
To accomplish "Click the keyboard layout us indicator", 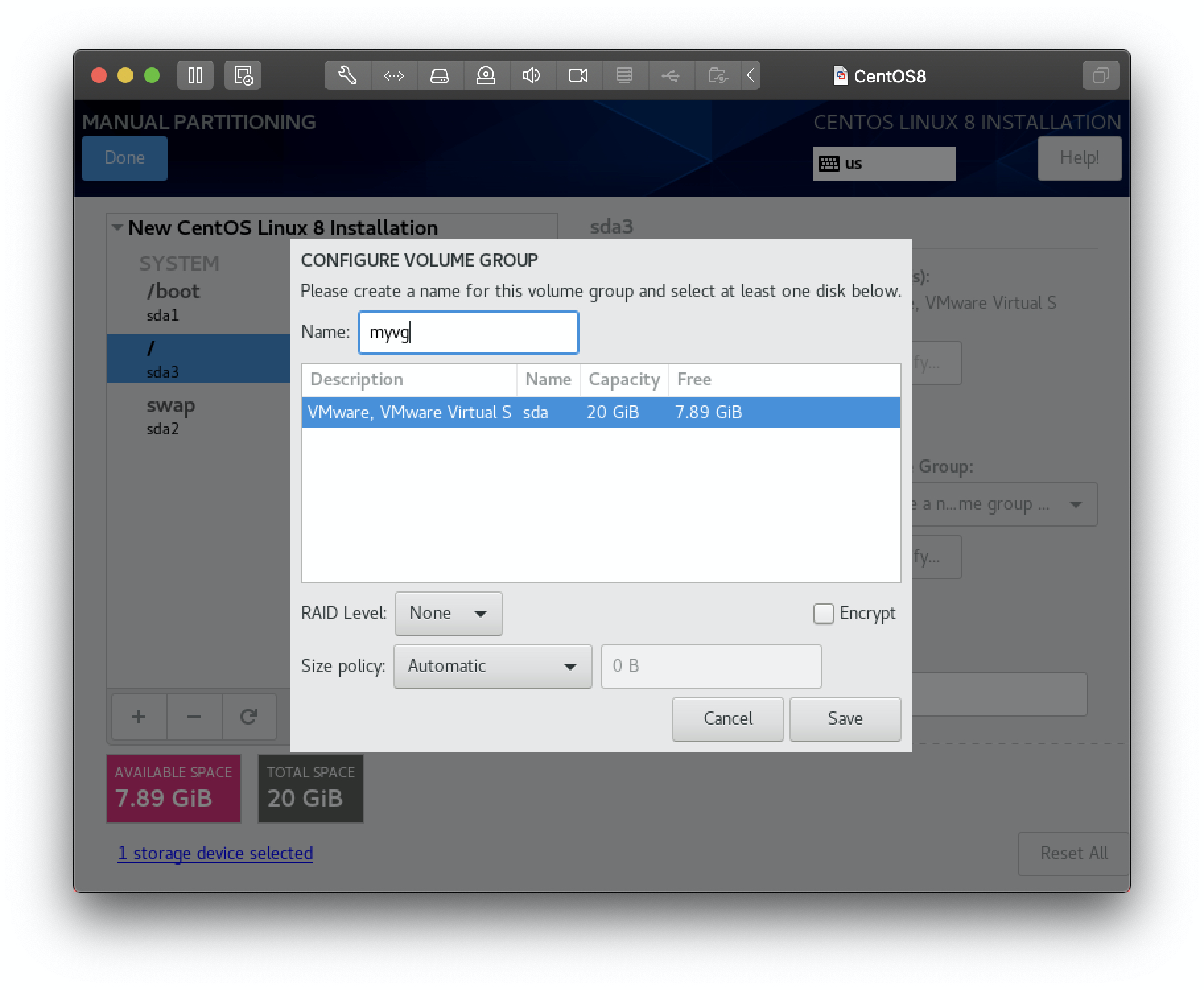I will pyautogui.click(x=884, y=163).
